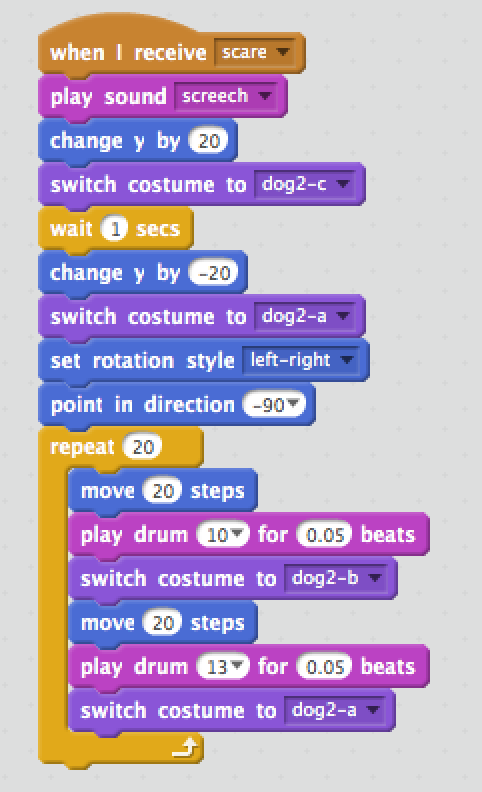Click the 'repeat' block label
This screenshot has height=792, width=482.
82,447
